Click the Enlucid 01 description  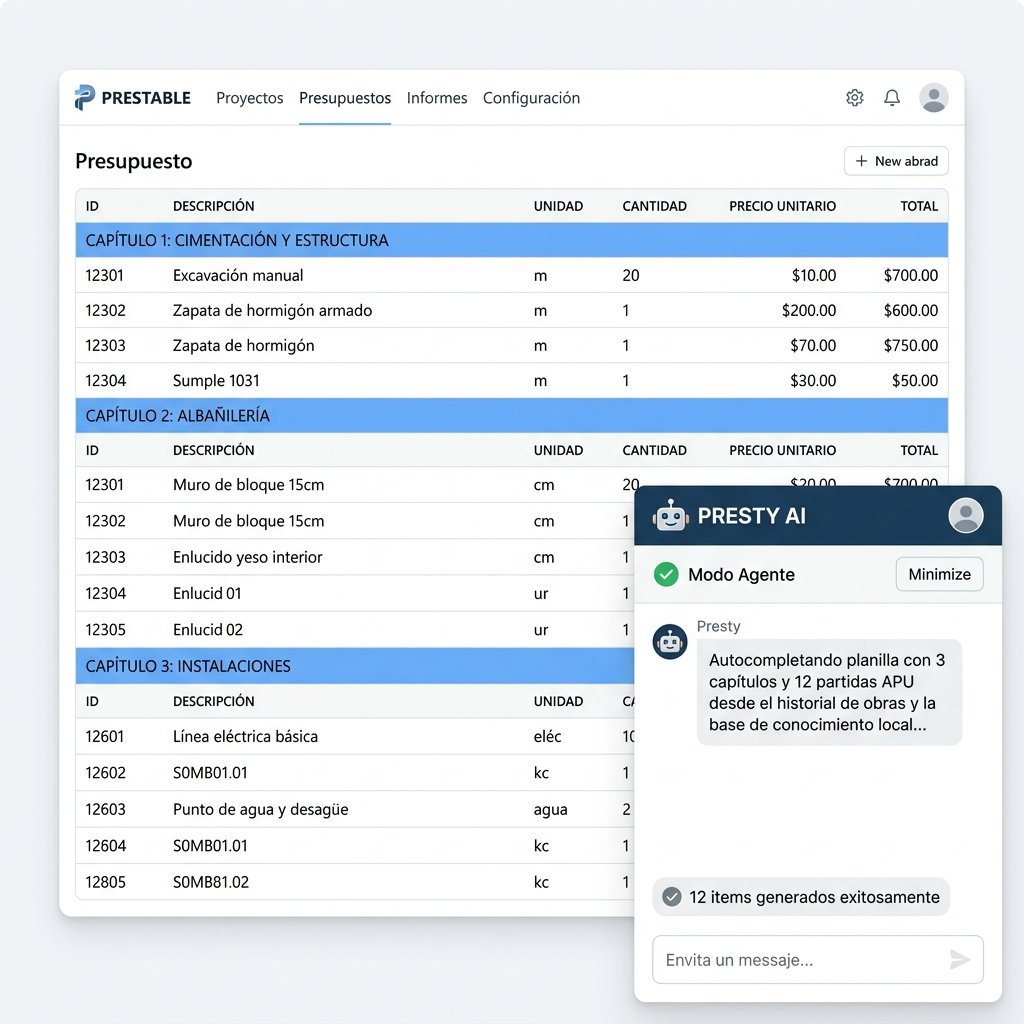tap(207, 594)
